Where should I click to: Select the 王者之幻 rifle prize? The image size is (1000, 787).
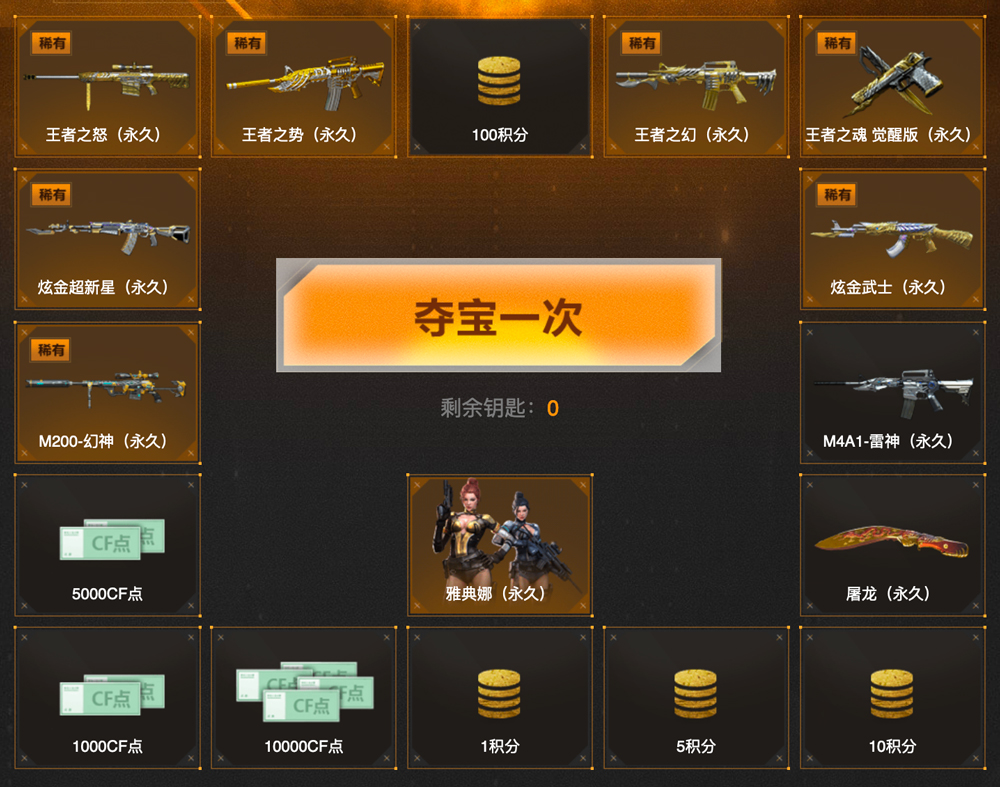click(x=696, y=87)
